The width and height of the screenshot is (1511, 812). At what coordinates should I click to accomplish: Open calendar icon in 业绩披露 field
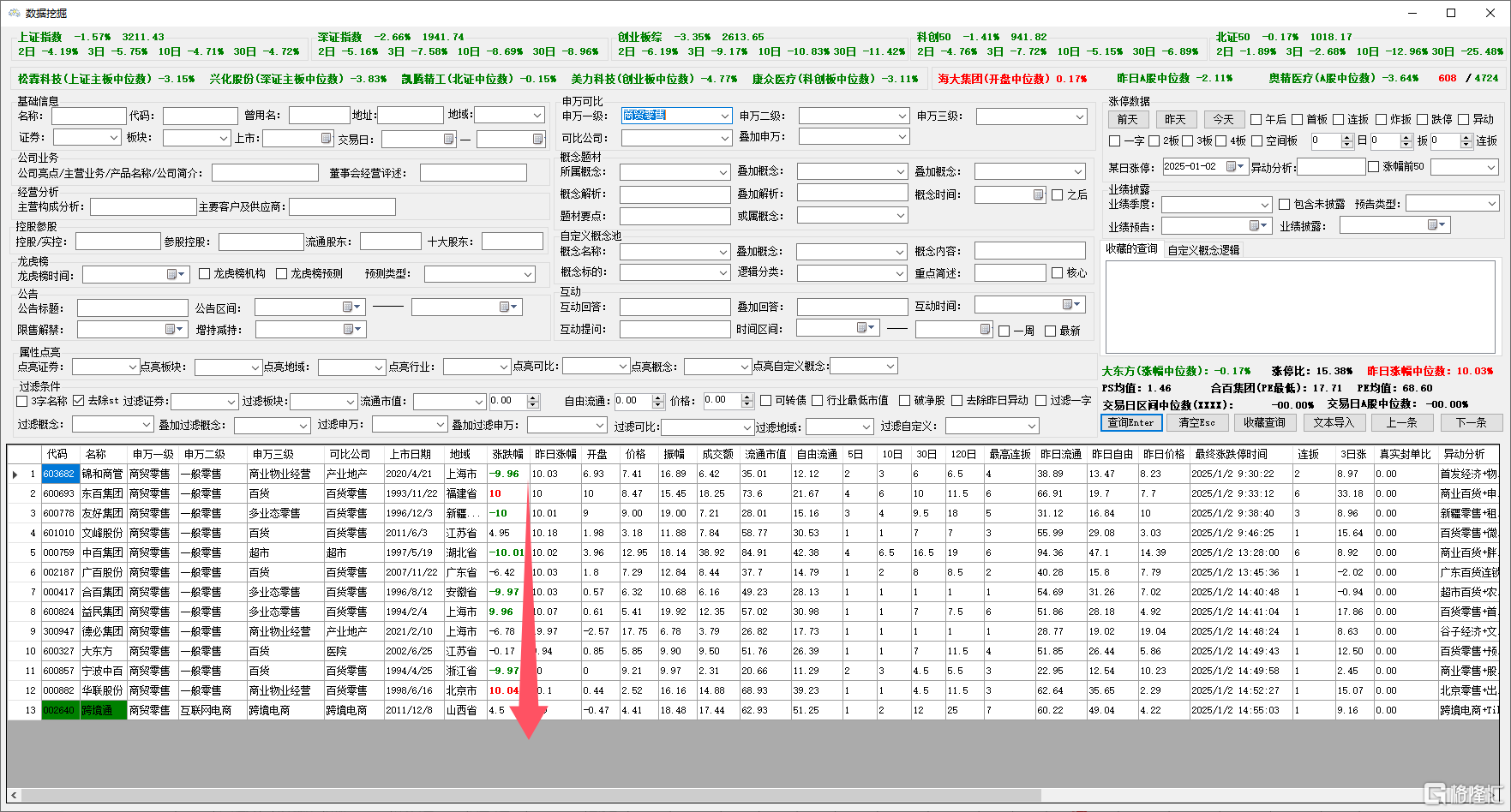click(1433, 224)
